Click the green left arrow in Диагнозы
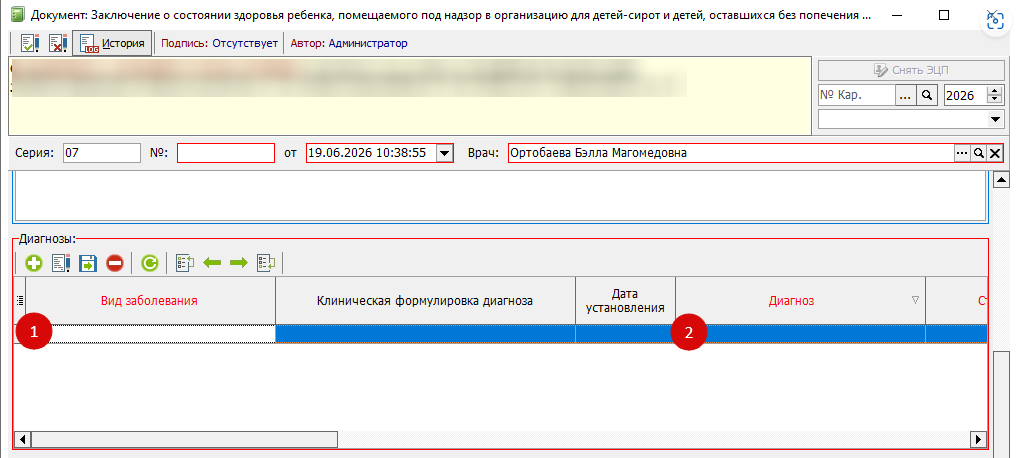The image size is (1017, 458). point(212,263)
